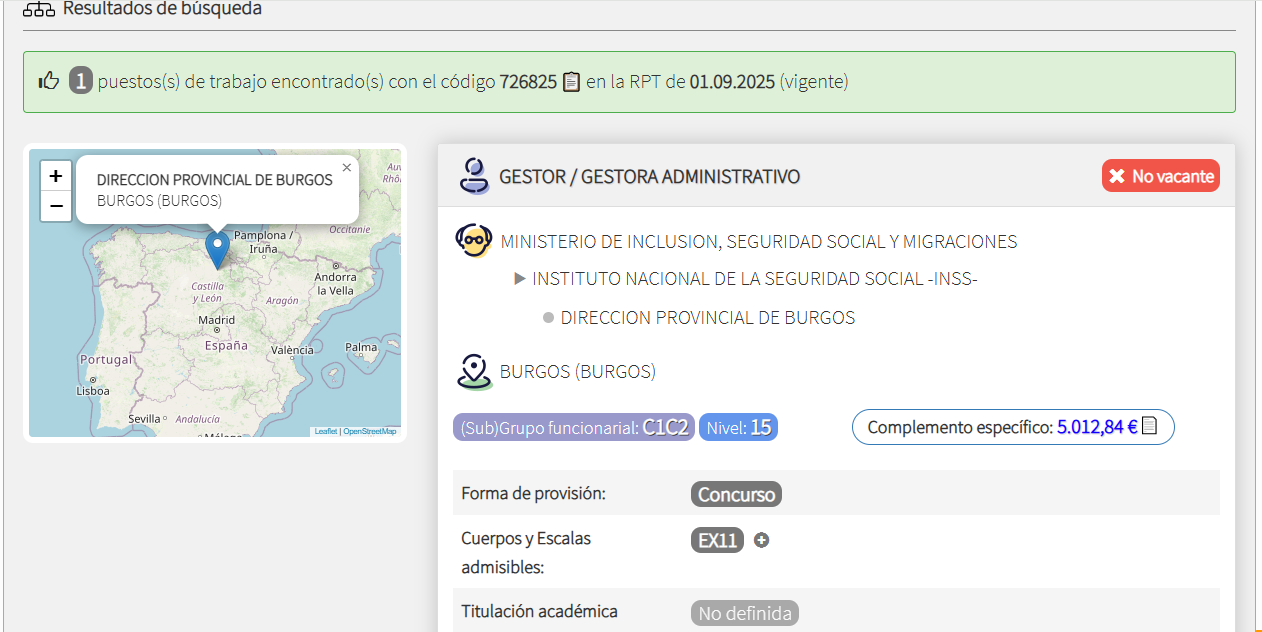1262x632 pixels.
Task: Open the Leaflet attribution link
Action: pos(325,431)
